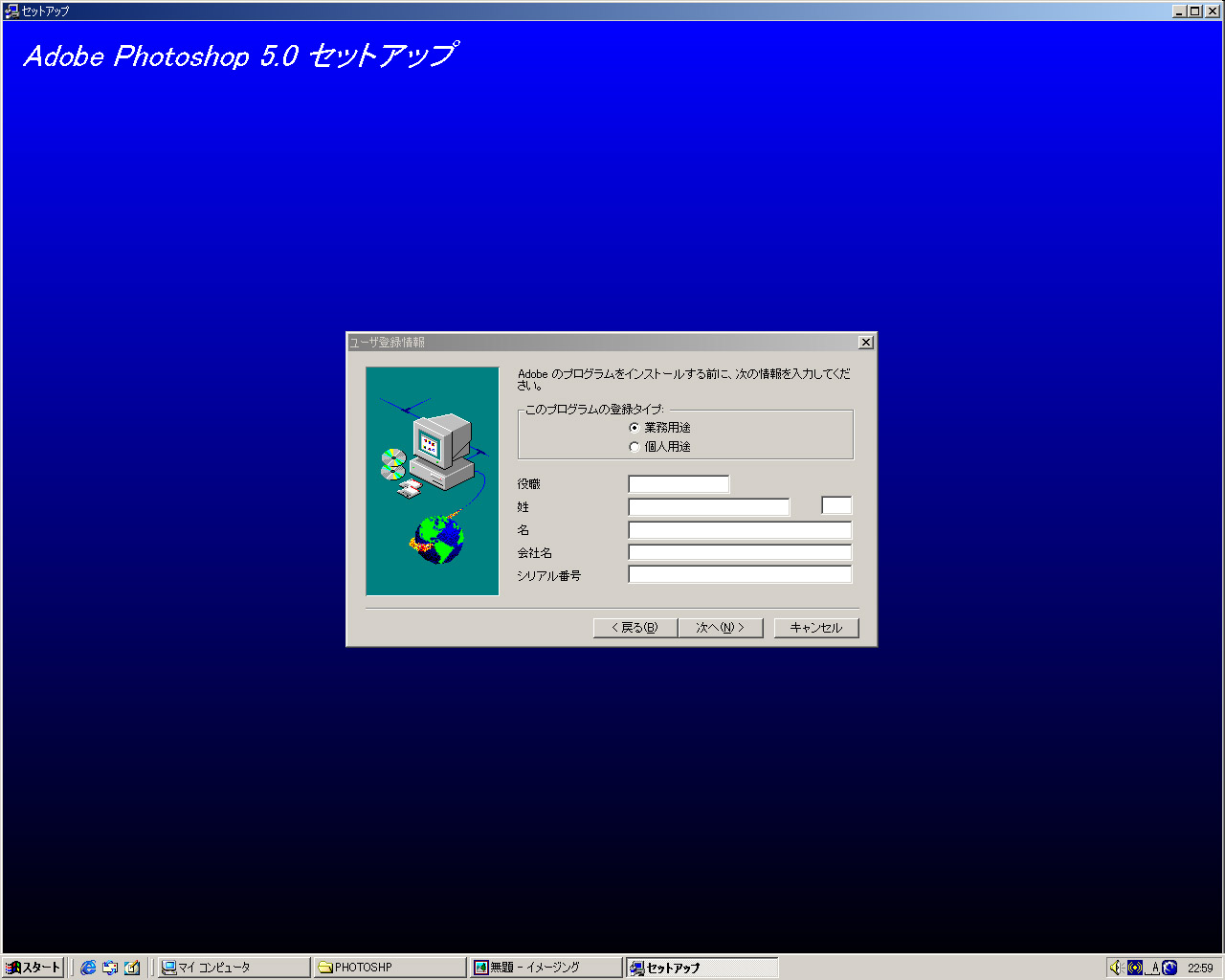The height and width of the screenshot is (980, 1225).
Task: Close the セットアップ main window
Action: [1212, 11]
